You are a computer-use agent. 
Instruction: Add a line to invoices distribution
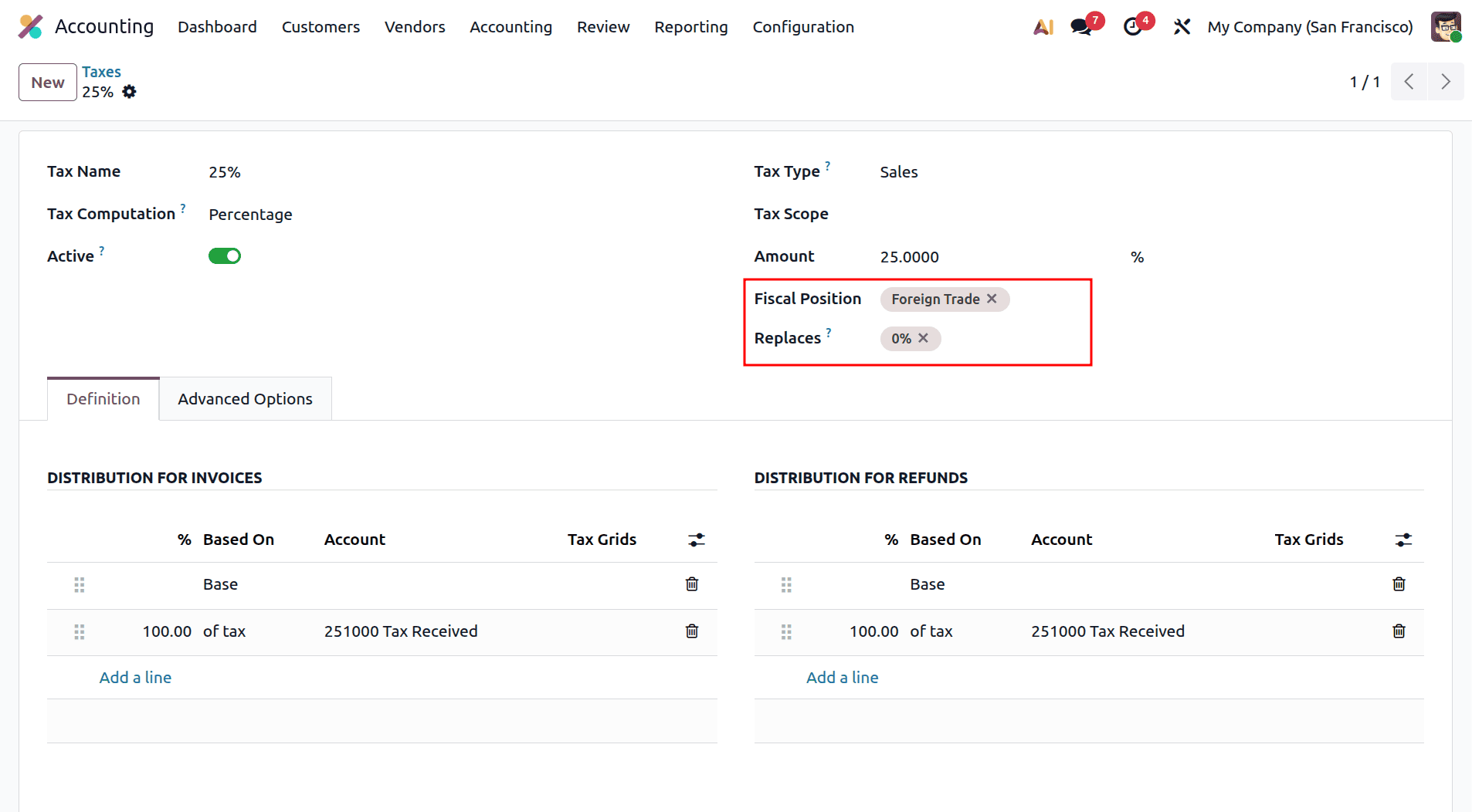135,678
